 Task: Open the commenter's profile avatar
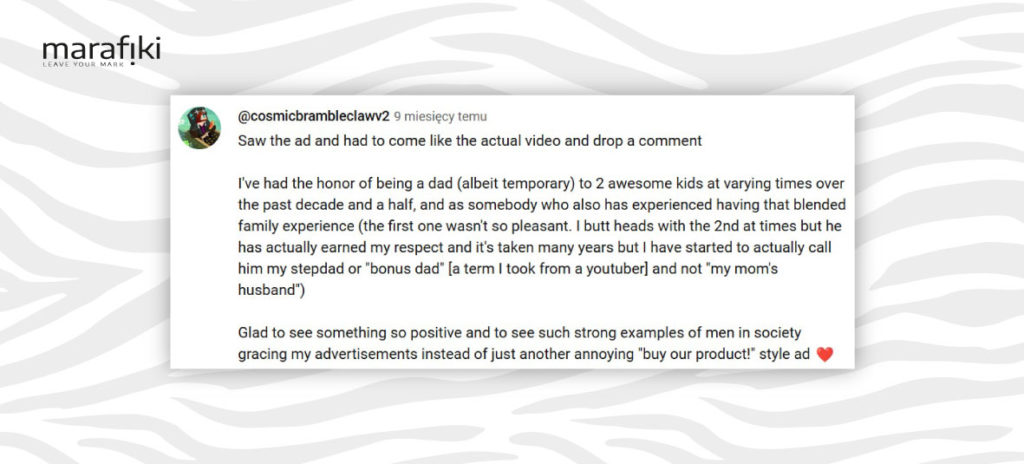coord(199,128)
